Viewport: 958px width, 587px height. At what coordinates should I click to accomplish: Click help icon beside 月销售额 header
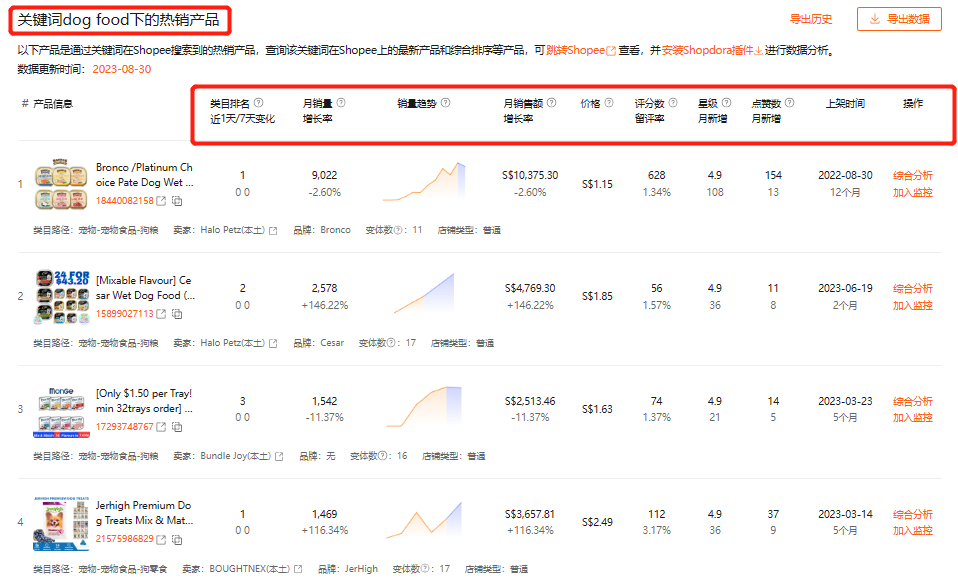[x=551, y=103]
